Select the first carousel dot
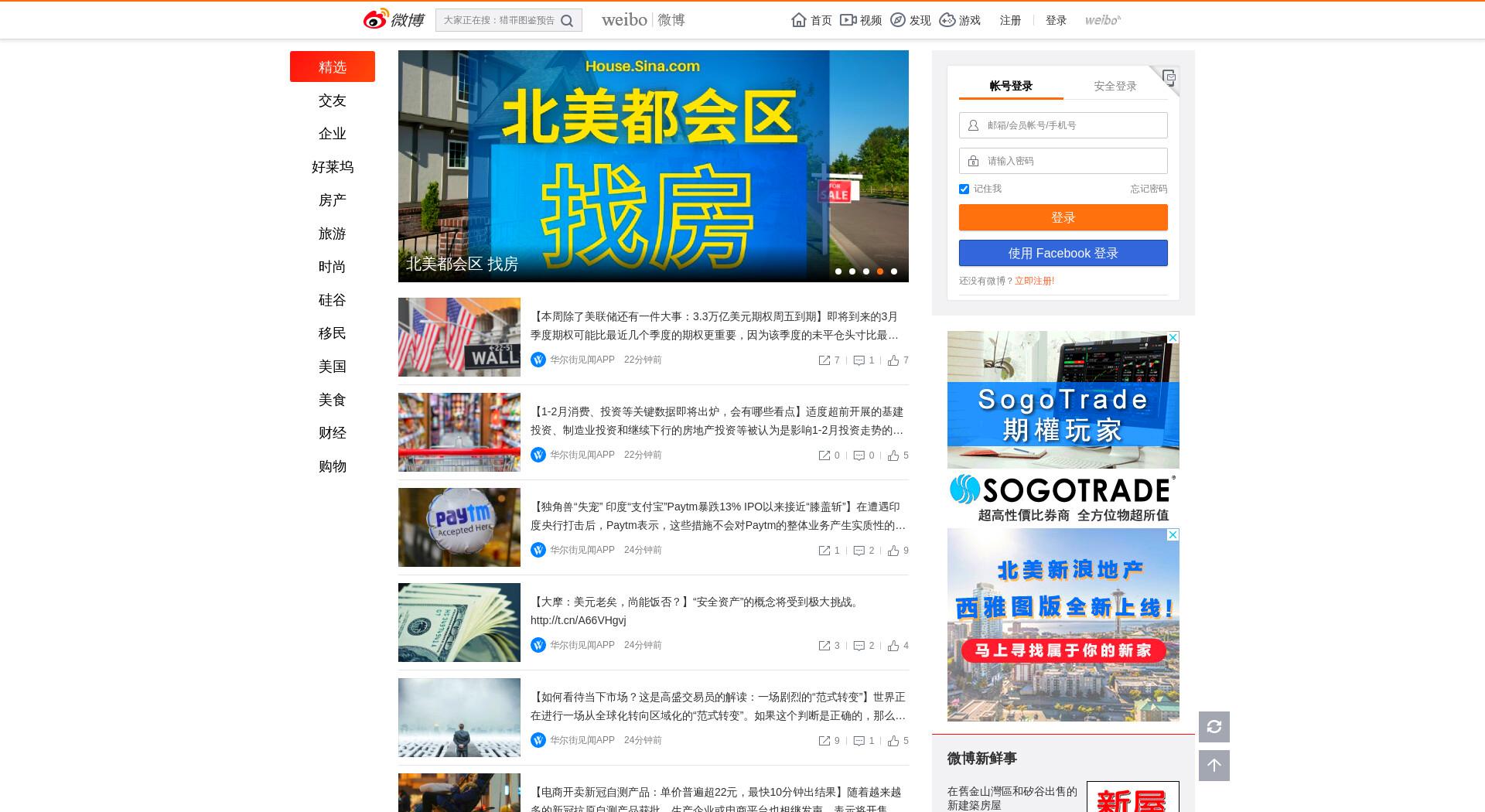This screenshot has height=812, width=1485. pos(838,271)
